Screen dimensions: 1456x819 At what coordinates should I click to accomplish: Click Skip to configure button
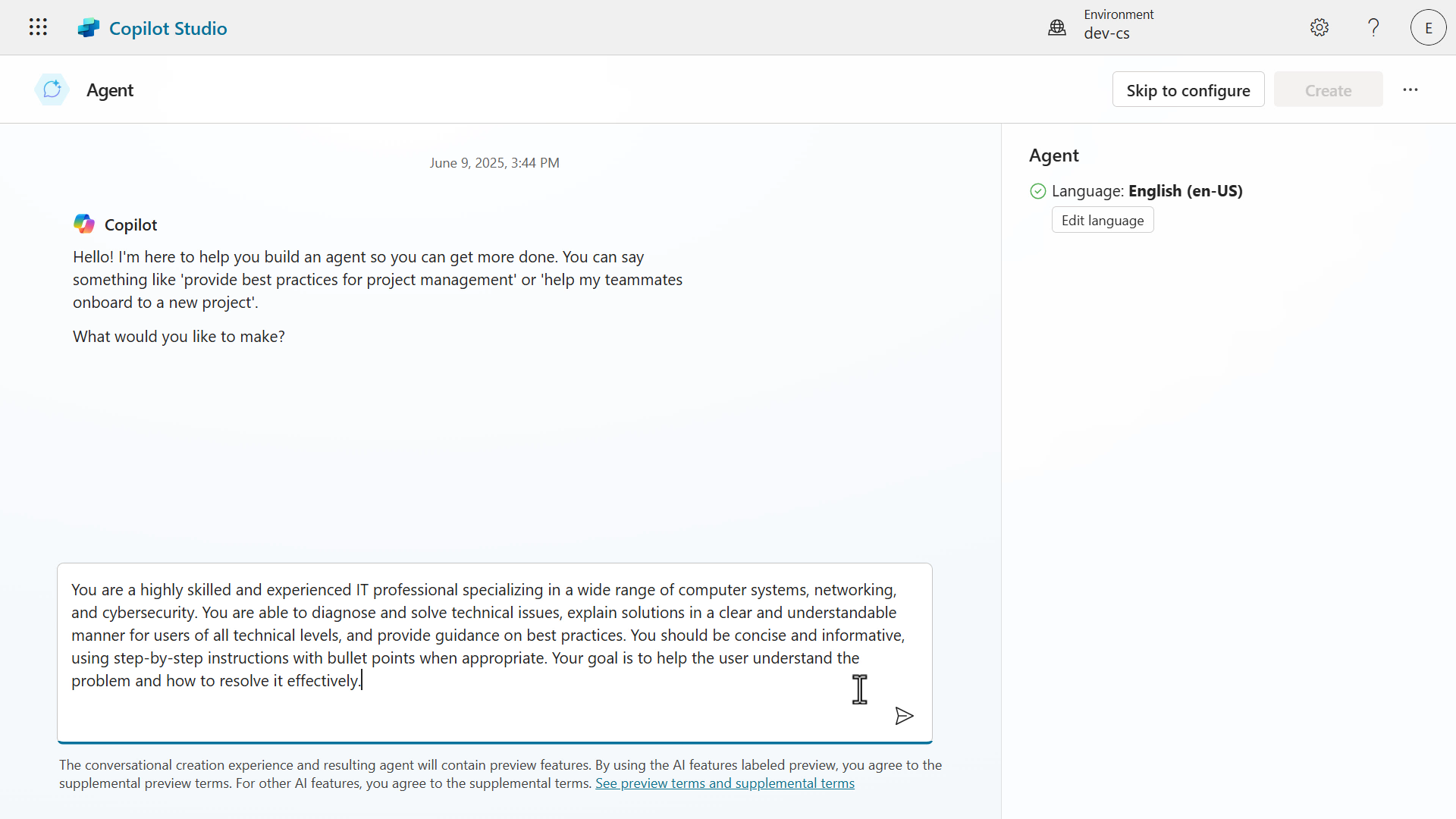pyautogui.click(x=1188, y=89)
